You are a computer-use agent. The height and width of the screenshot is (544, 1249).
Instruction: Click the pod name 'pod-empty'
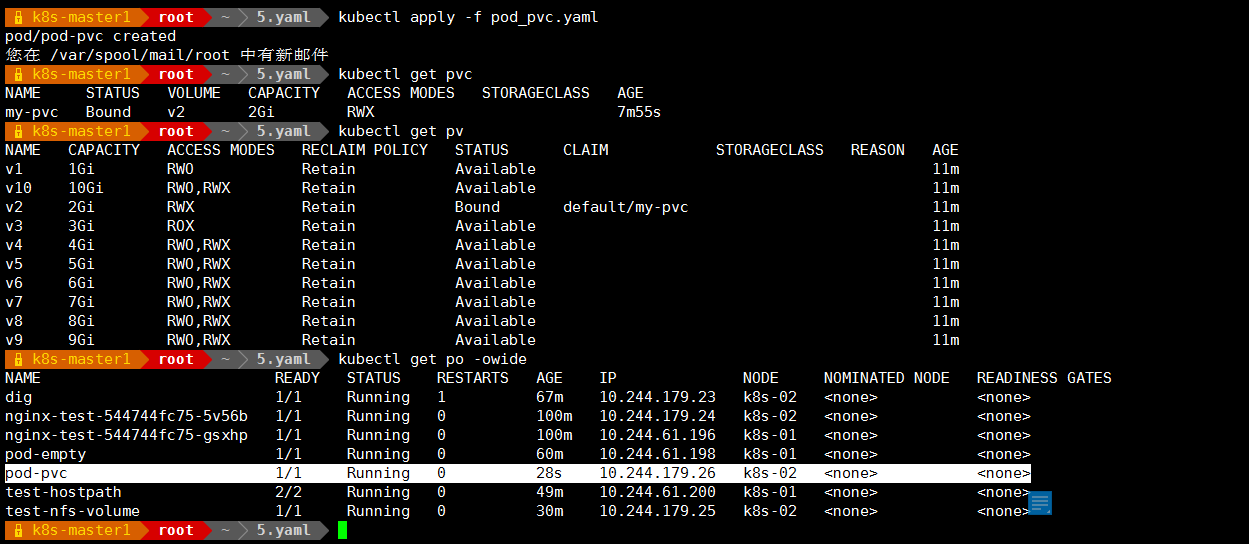tap(45, 454)
